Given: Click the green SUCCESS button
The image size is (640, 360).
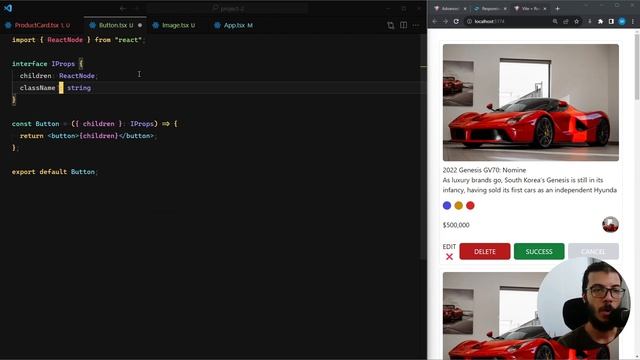Looking at the screenshot, I should coord(539,251).
